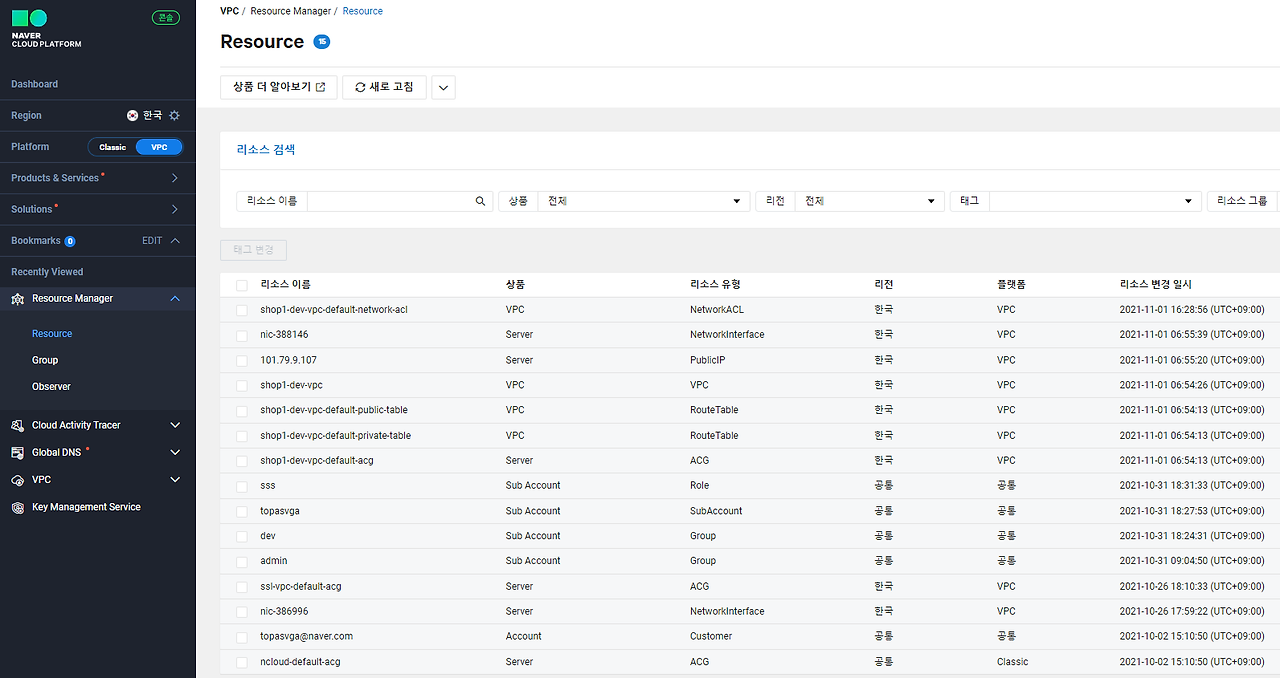Image resolution: width=1280 pixels, height=678 pixels.
Task: Click the Cloud Activity Tracer icon
Action: tap(17, 425)
